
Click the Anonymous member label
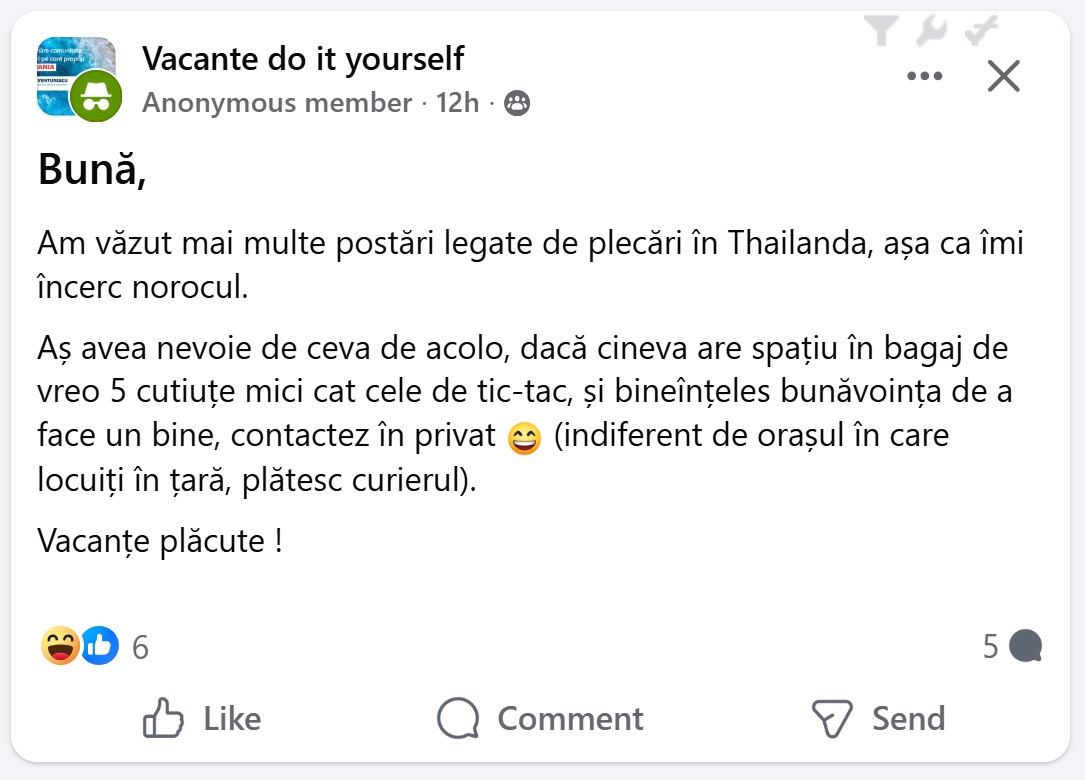point(277,103)
